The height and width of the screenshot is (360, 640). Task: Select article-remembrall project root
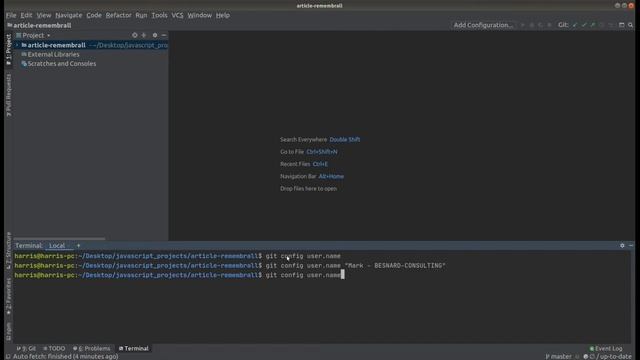pyautogui.click(x=91, y=45)
